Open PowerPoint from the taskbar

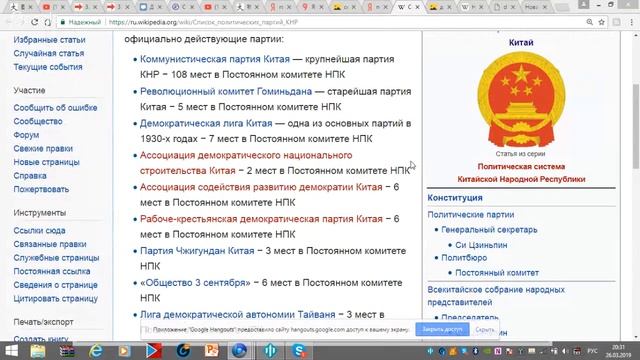coord(211,351)
